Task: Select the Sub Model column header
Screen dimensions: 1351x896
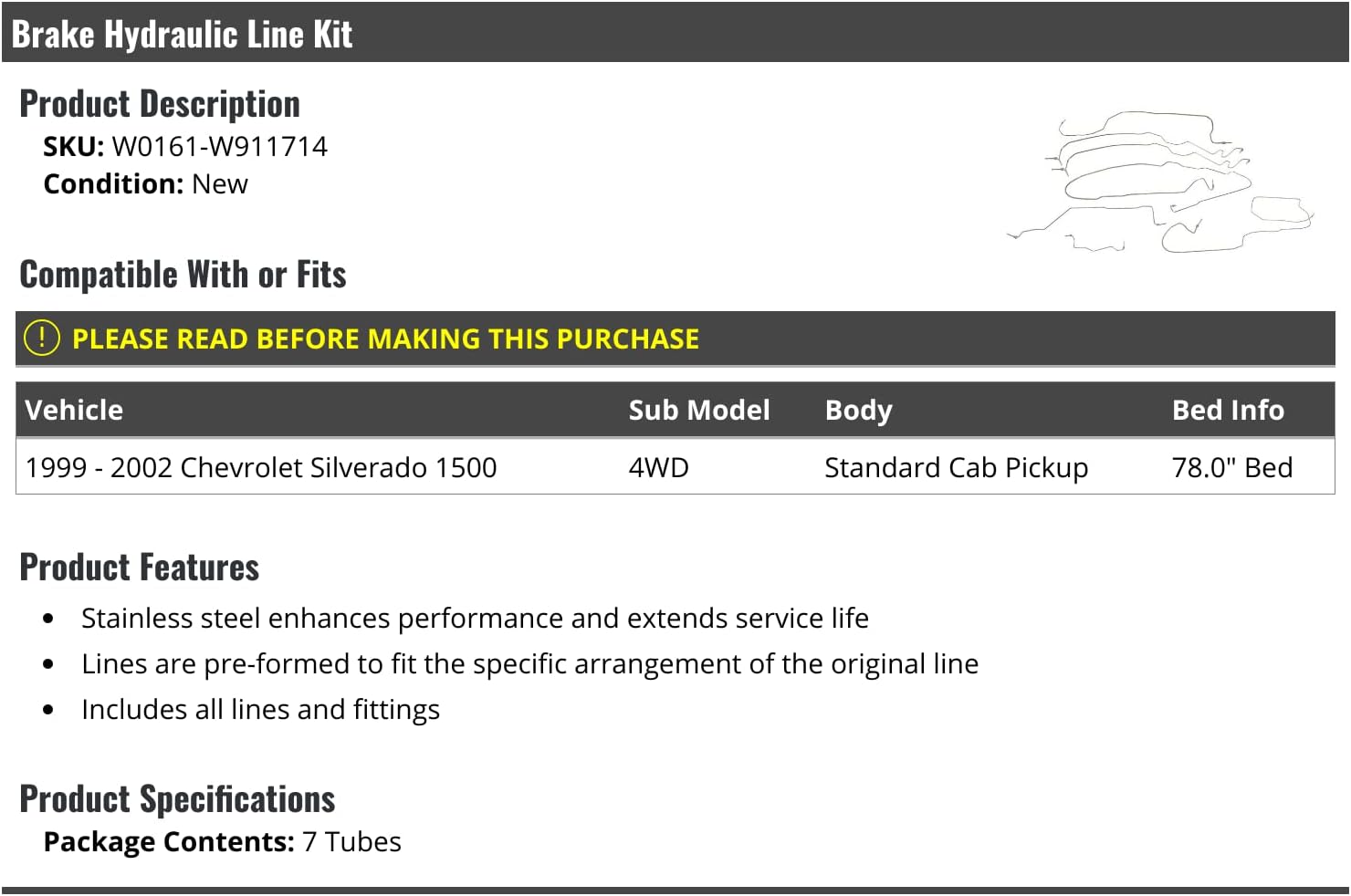Action: tap(698, 411)
